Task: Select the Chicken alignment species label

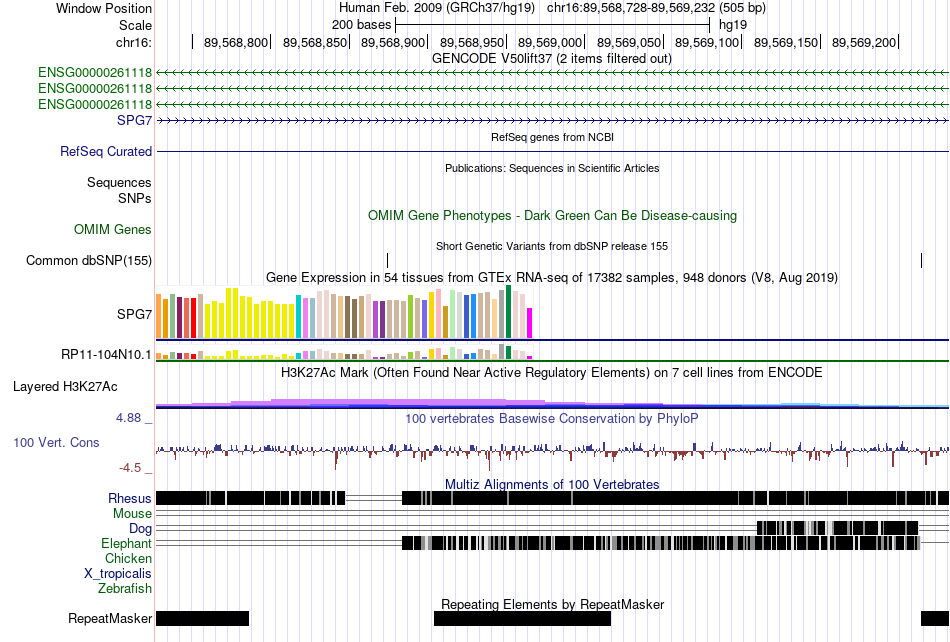Action: [128, 558]
